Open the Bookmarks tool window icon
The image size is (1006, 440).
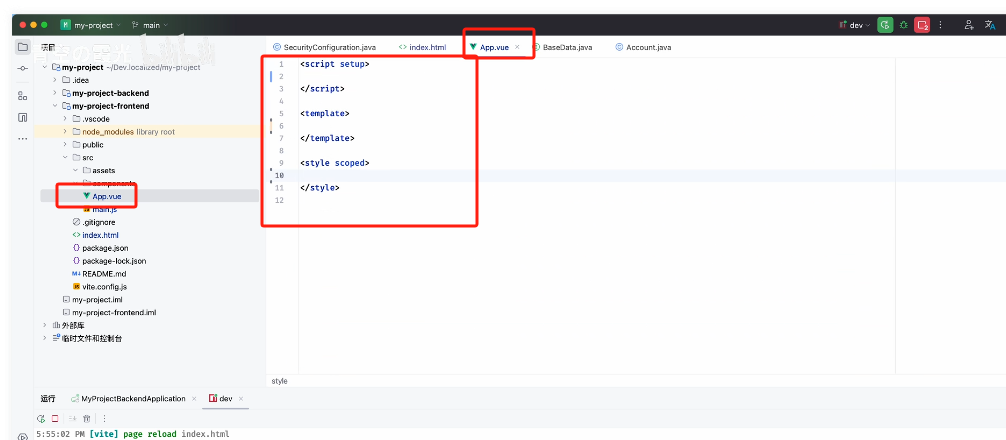point(22,117)
